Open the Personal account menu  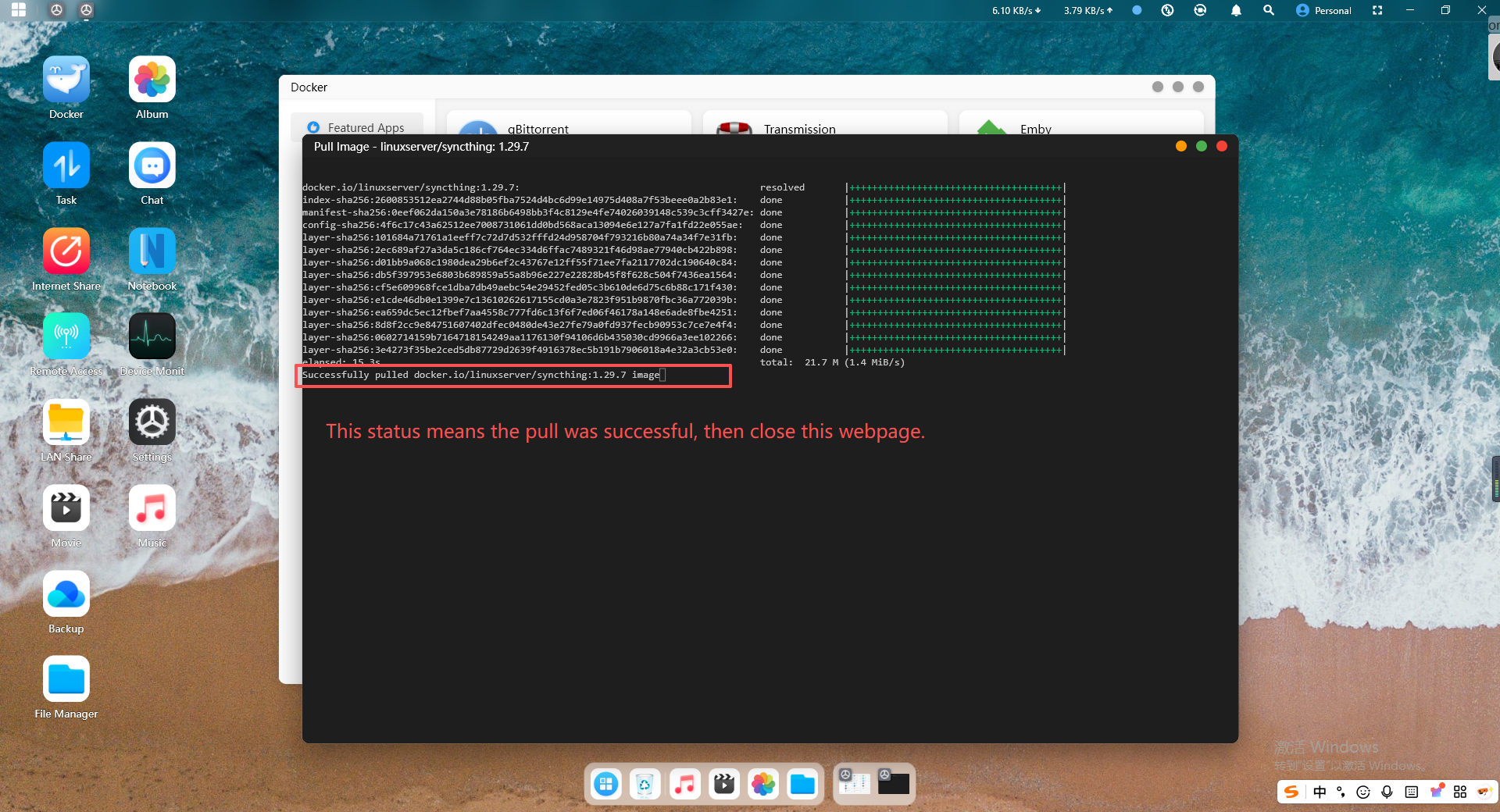(x=1323, y=10)
